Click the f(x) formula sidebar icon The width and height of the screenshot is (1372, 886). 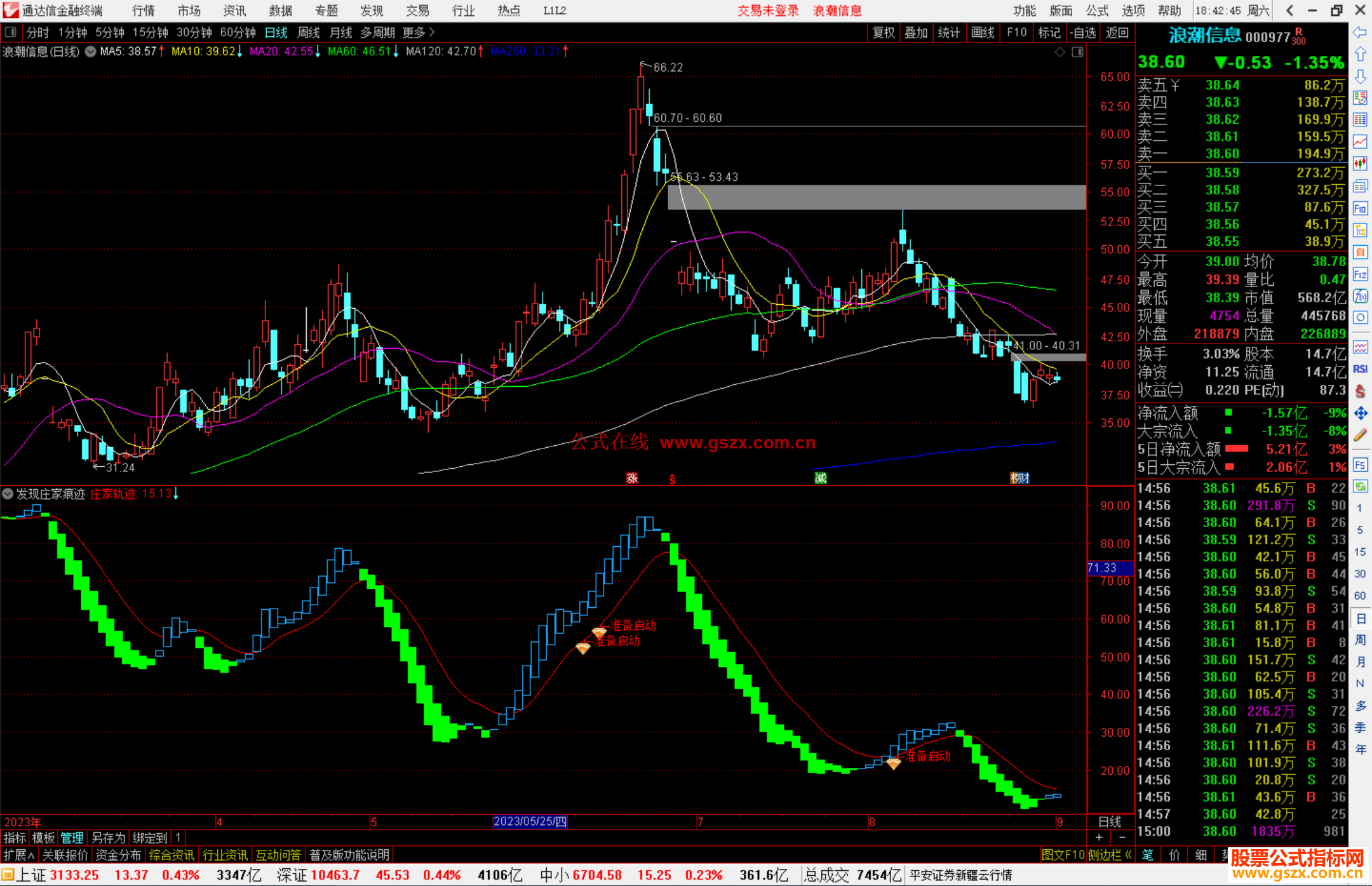point(1360,296)
